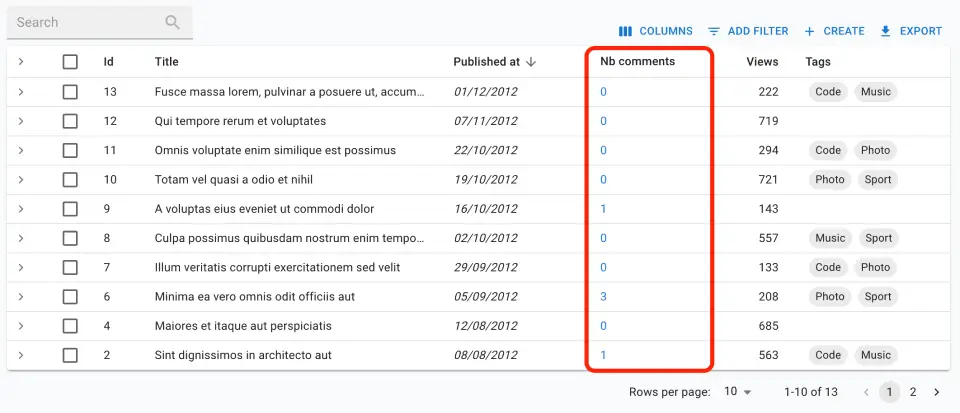Click the Published at sort arrow
Screen dimensions: 960x413
(x=531, y=62)
